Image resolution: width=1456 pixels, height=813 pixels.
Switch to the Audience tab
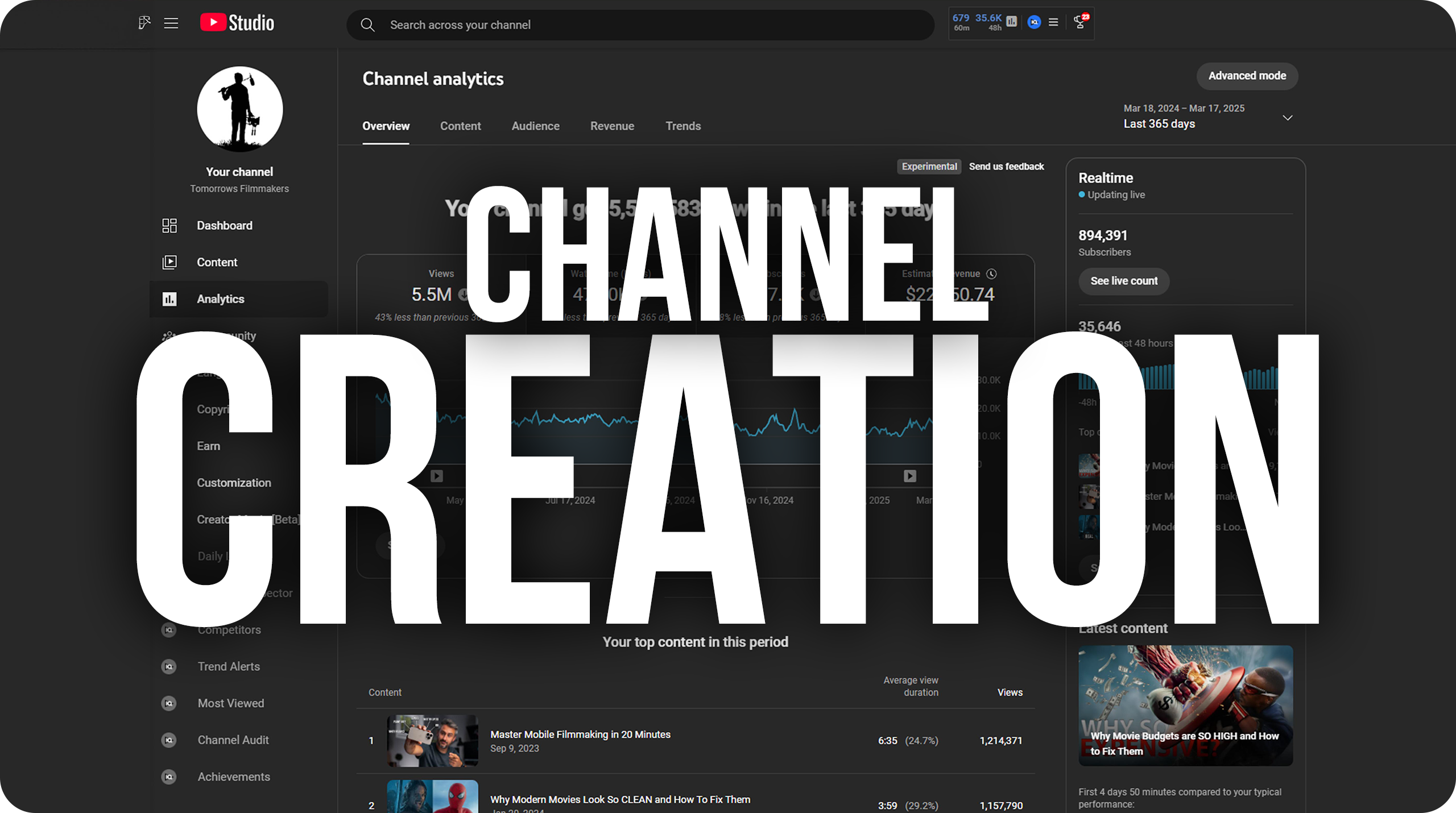535,126
